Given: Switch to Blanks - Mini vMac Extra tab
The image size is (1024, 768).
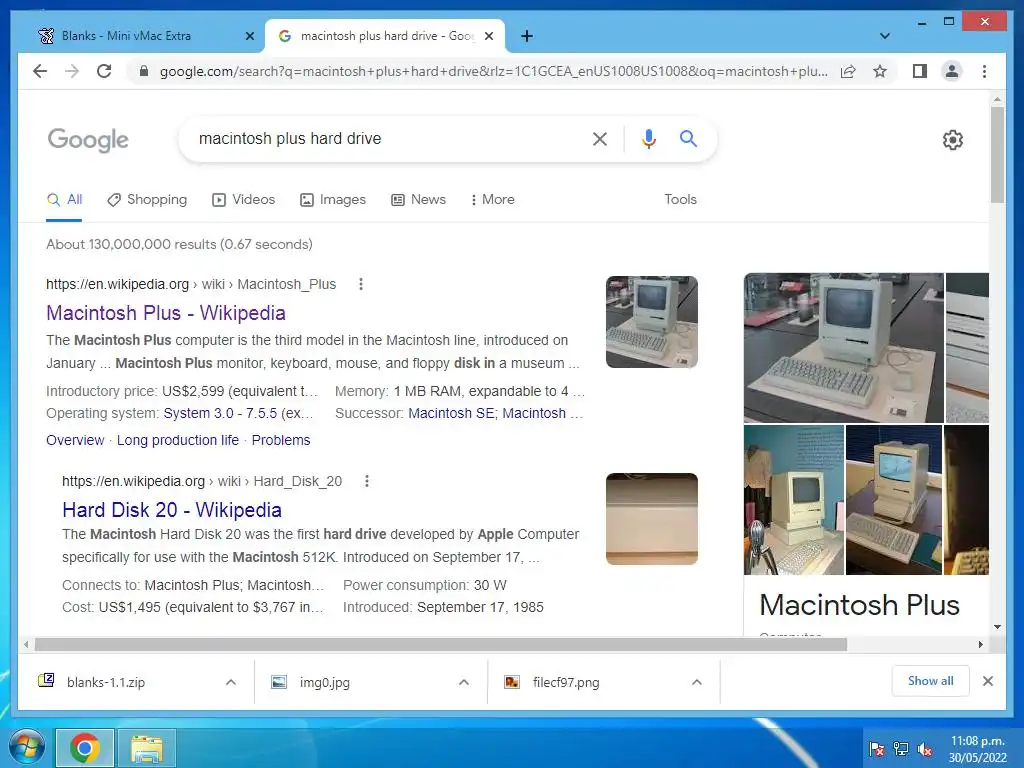Looking at the screenshot, I should [x=126, y=36].
